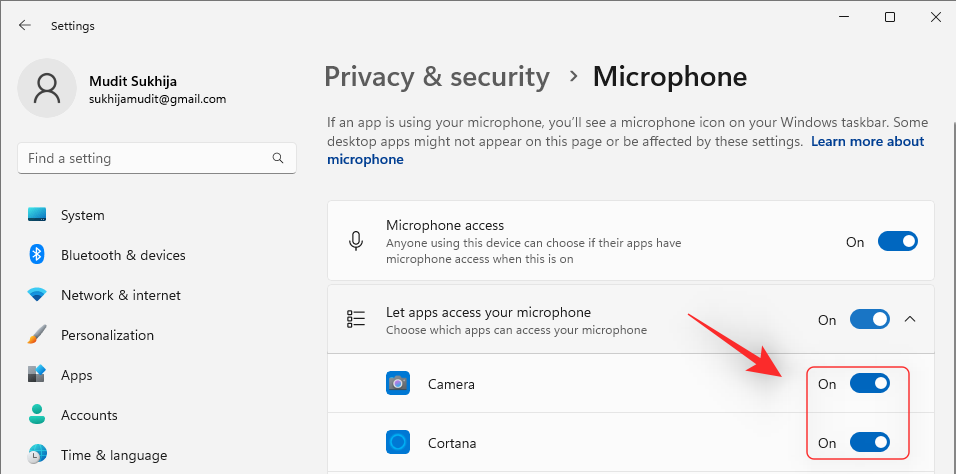Click the Camera app icon
The height and width of the screenshot is (474, 956).
398,383
